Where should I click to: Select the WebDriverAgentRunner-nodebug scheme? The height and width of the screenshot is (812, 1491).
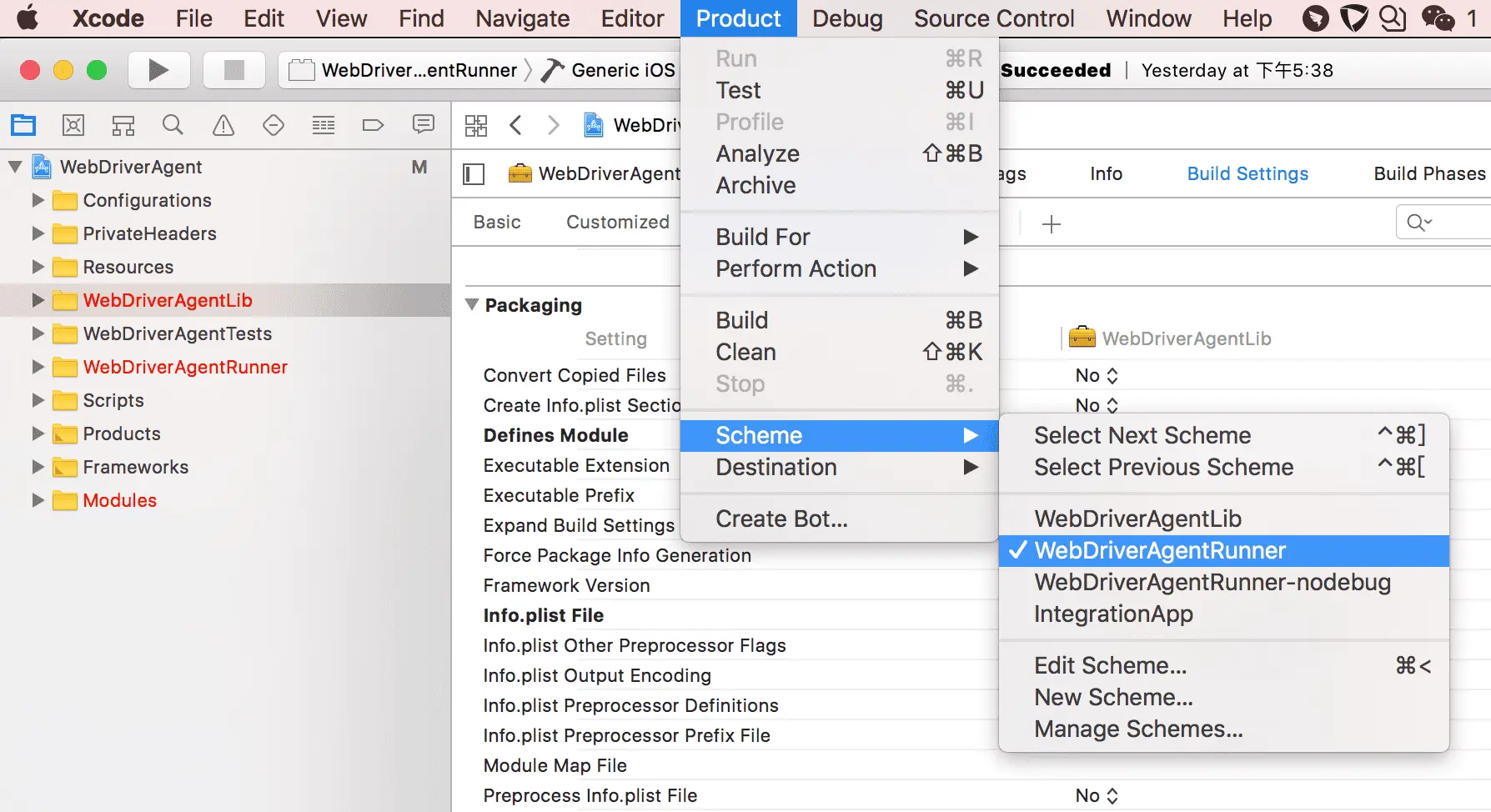coord(1224,582)
